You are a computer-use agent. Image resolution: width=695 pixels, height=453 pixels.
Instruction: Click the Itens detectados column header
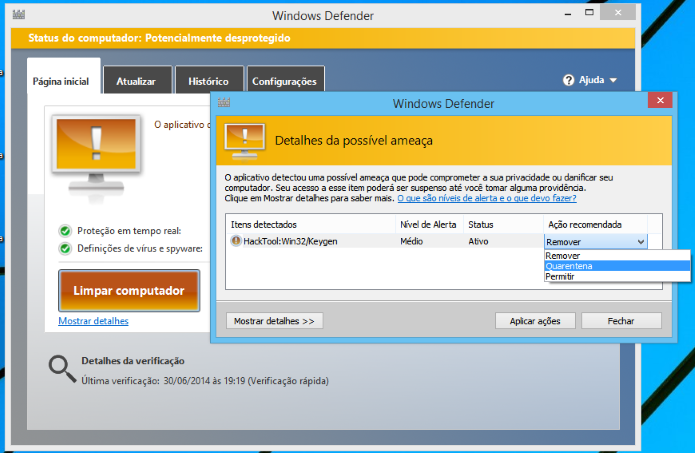tap(310, 224)
